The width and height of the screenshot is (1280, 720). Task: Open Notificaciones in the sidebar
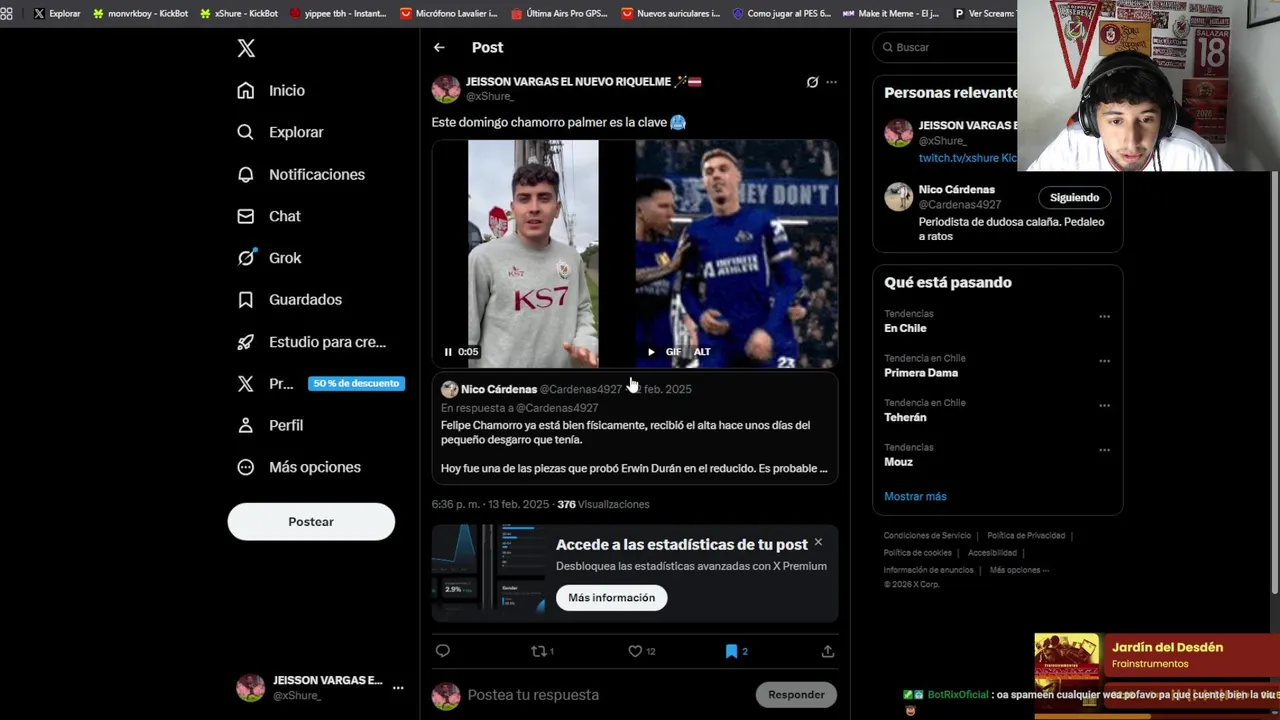pyautogui.click(x=301, y=174)
